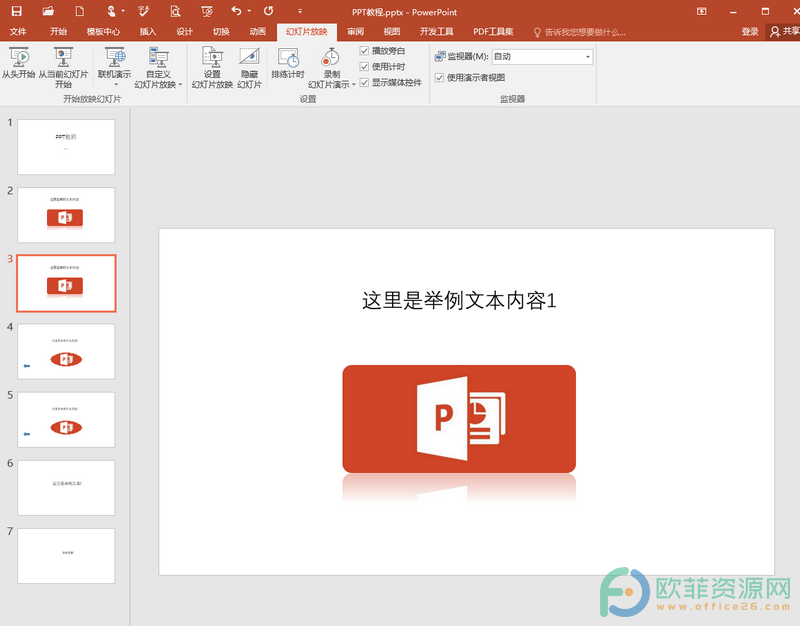Select the 幻灯片放映 (Slide Show) tab
Screen dimensions: 800x626
click(x=307, y=32)
